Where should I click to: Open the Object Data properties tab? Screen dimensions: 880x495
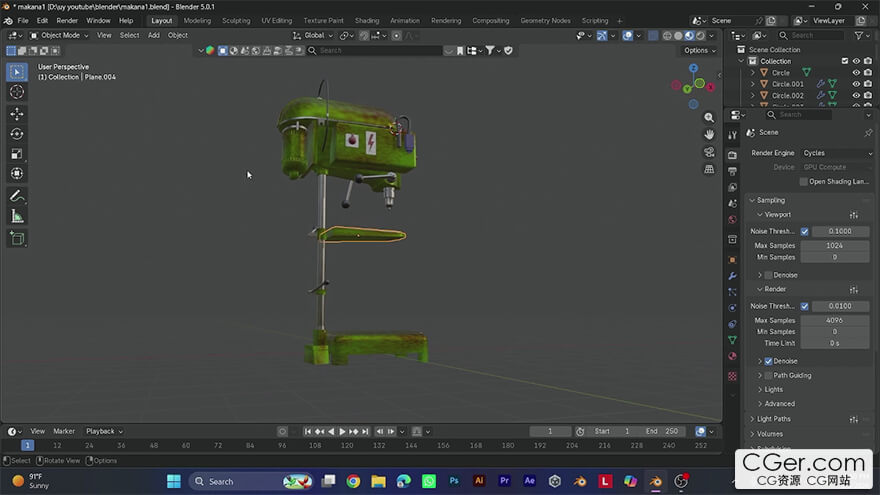732,340
